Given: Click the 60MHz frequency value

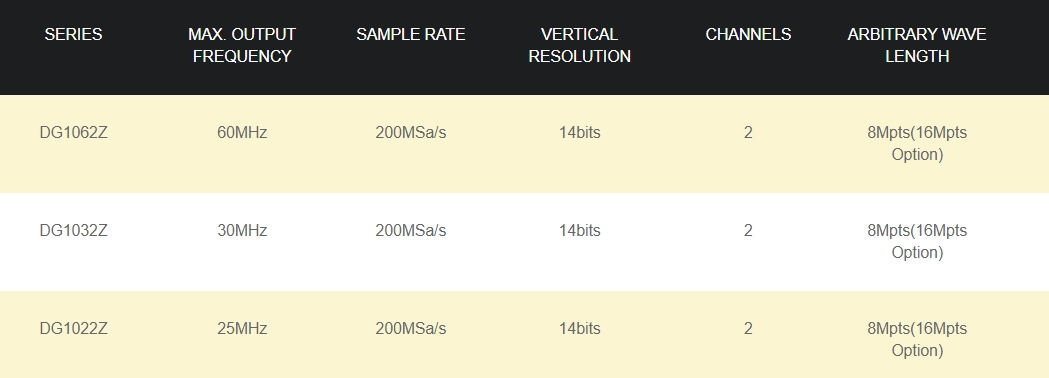Looking at the screenshot, I should 242,132.
